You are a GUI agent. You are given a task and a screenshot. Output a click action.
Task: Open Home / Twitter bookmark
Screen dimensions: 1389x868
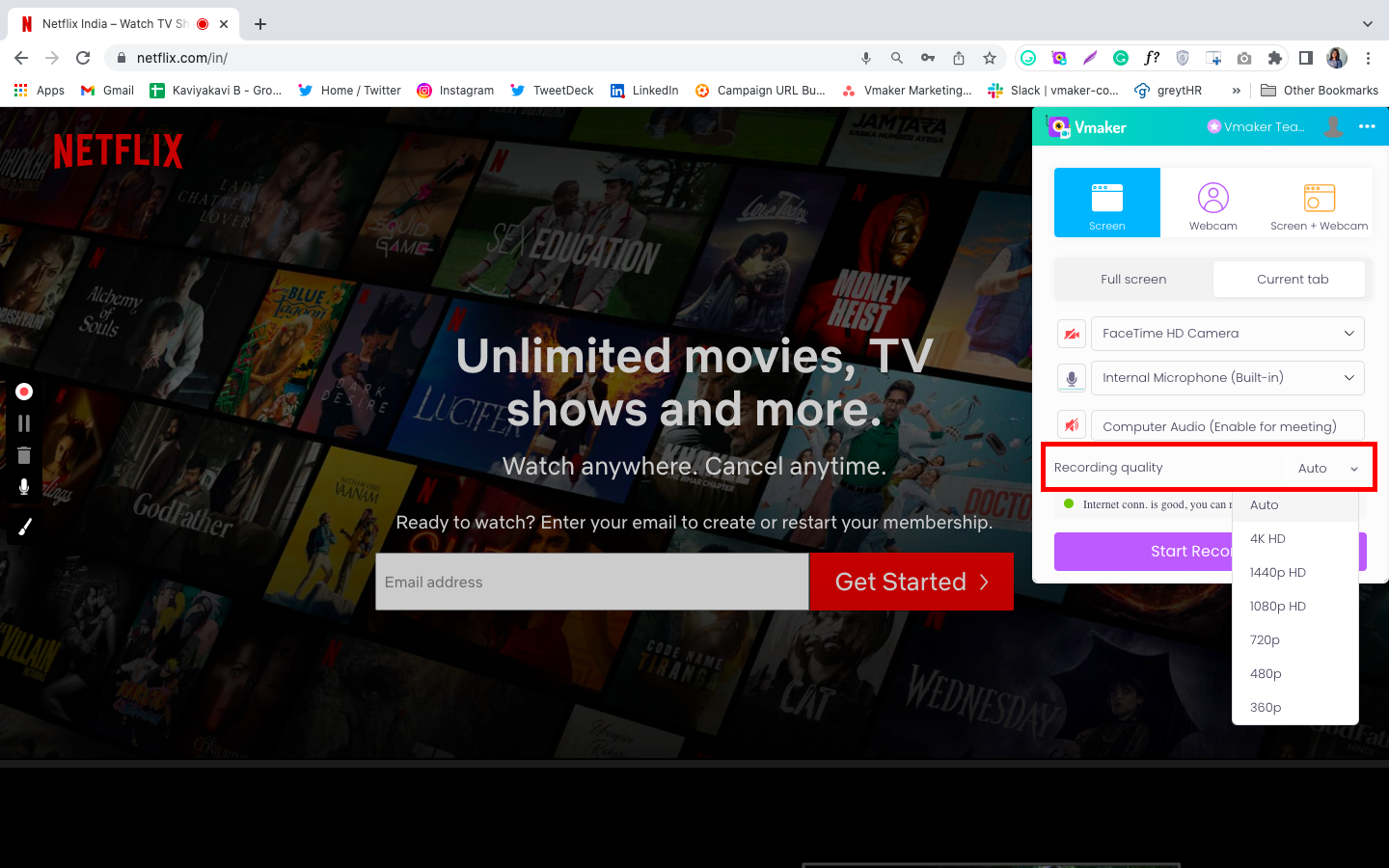(349, 91)
